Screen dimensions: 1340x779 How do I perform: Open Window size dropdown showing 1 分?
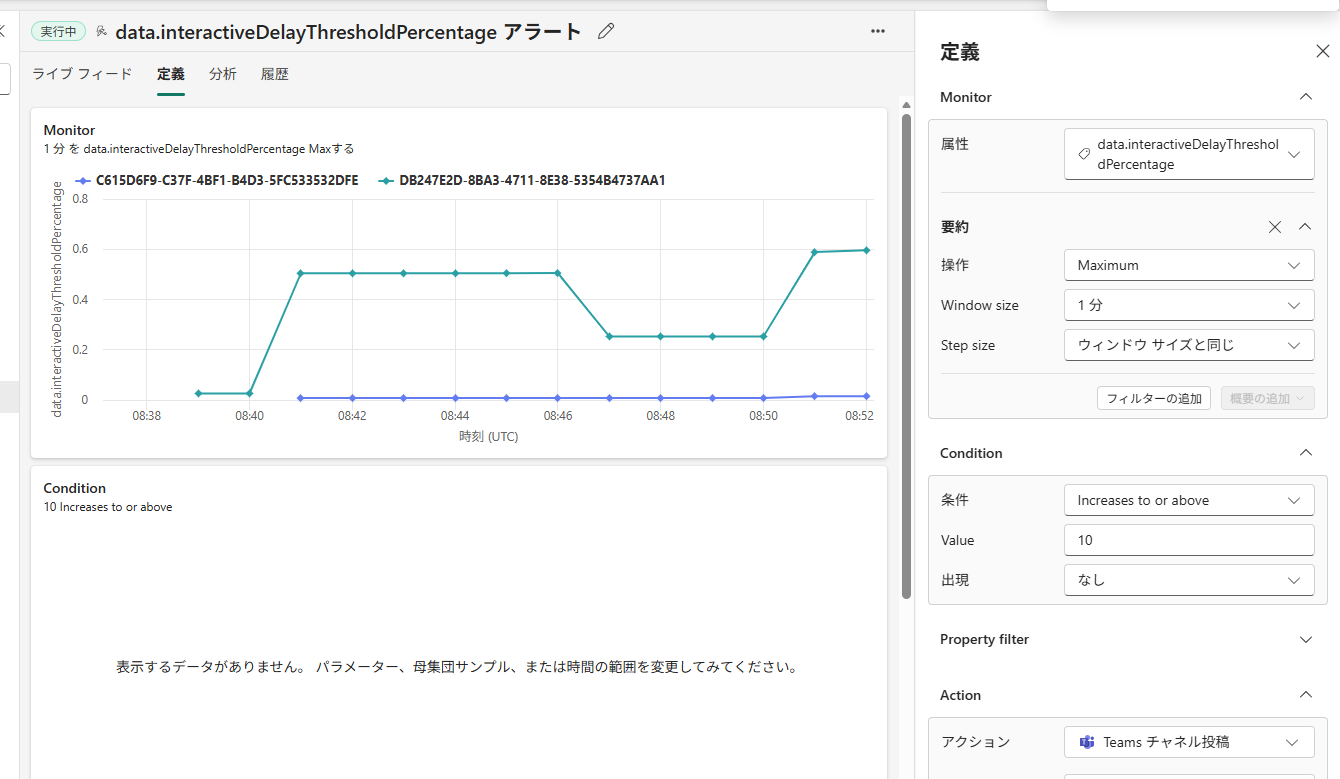tap(1189, 305)
